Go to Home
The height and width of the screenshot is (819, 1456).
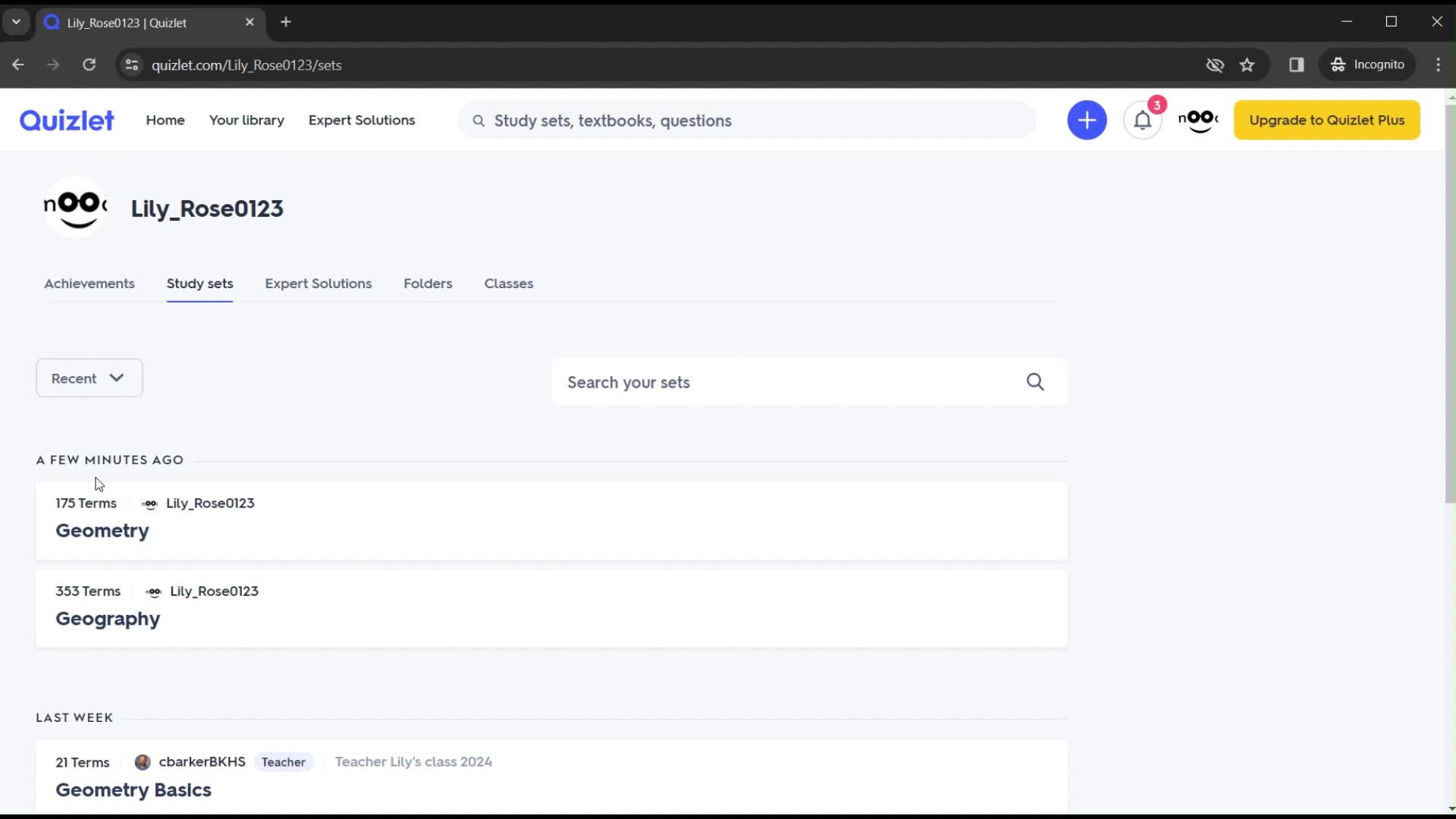165,120
